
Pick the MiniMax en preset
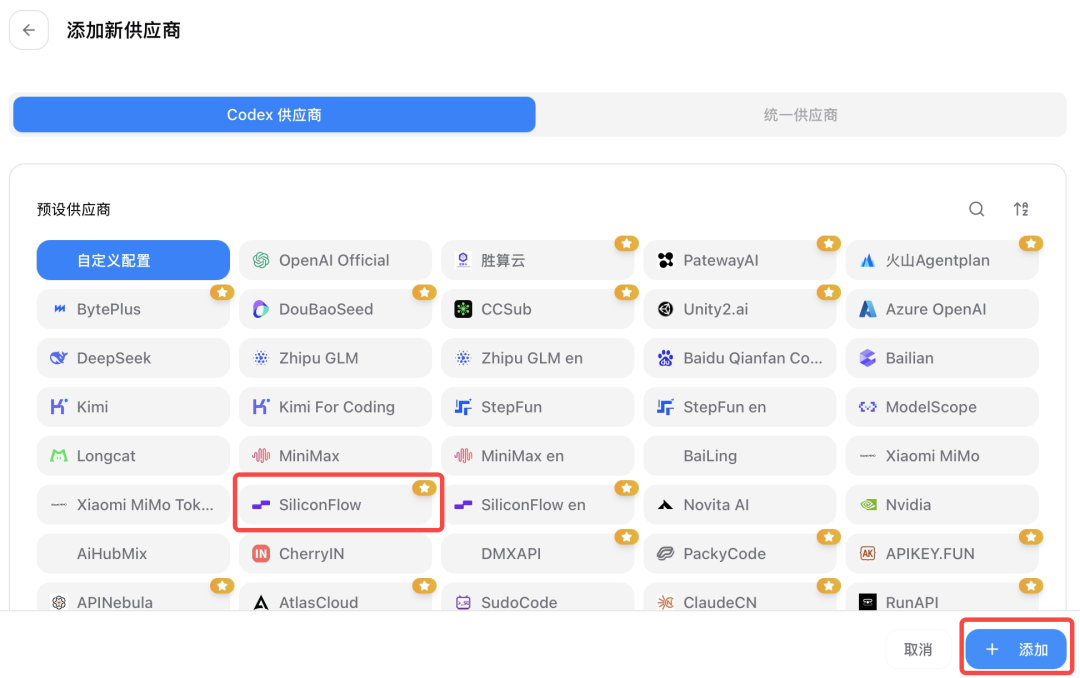click(x=537, y=456)
